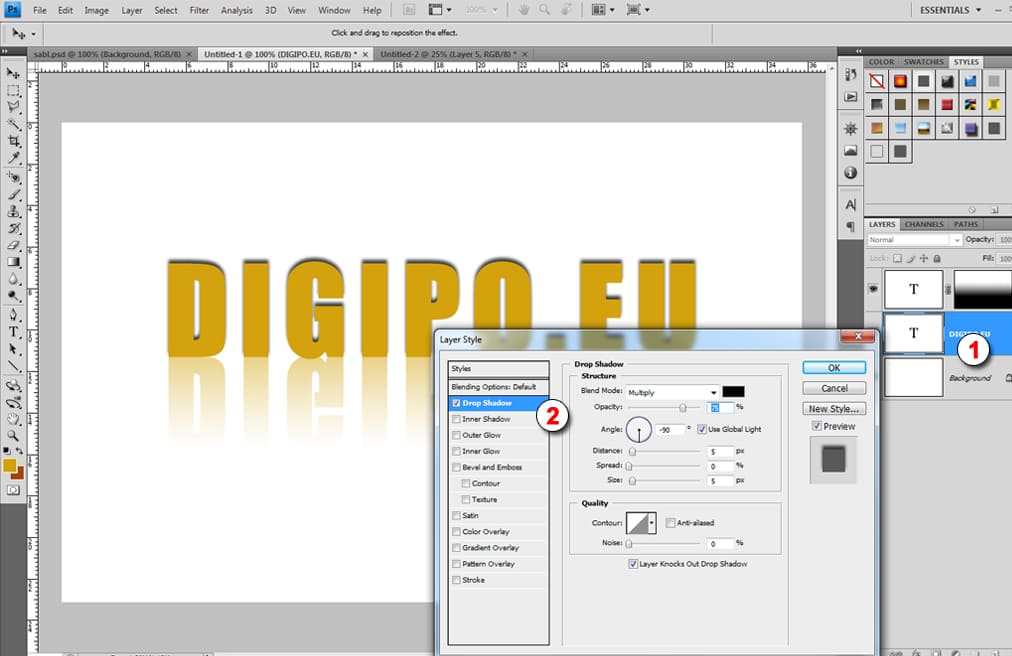
Task: Open the Filter menu
Action: click(x=199, y=10)
